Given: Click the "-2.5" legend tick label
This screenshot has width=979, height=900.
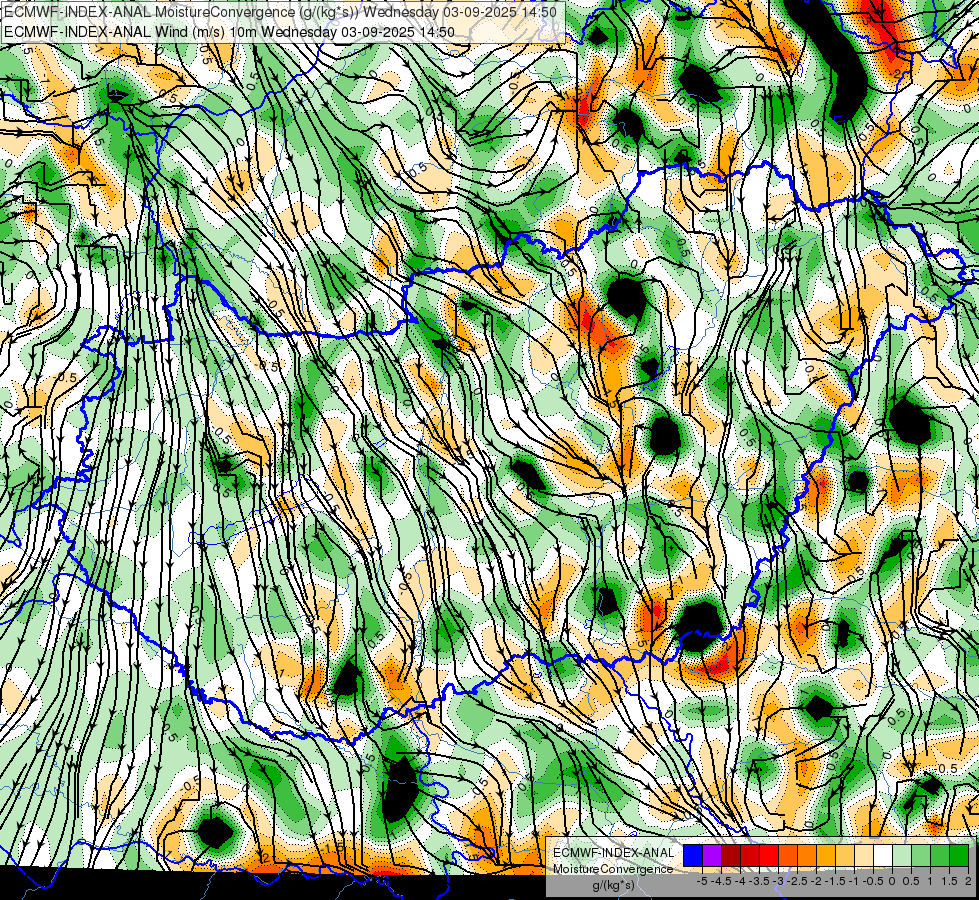Looking at the screenshot, I should pyautogui.click(x=797, y=881).
